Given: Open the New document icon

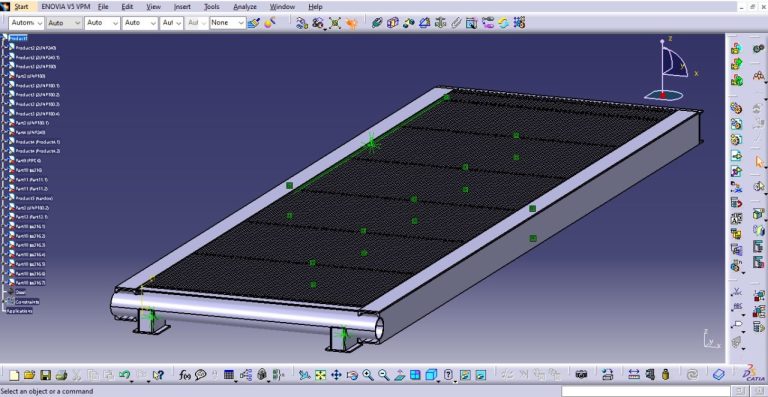Looking at the screenshot, I should click(14, 375).
